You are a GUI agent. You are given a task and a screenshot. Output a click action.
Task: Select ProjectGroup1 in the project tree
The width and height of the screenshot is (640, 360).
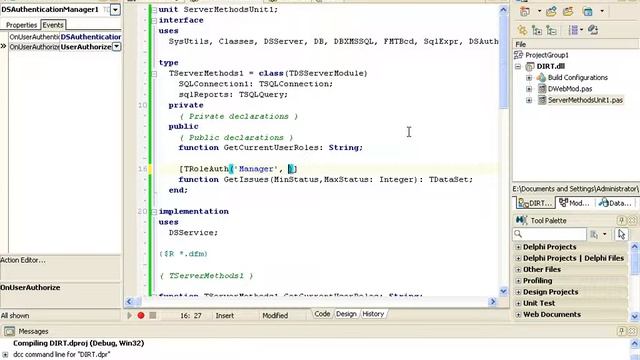pyautogui.click(x=547, y=55)
